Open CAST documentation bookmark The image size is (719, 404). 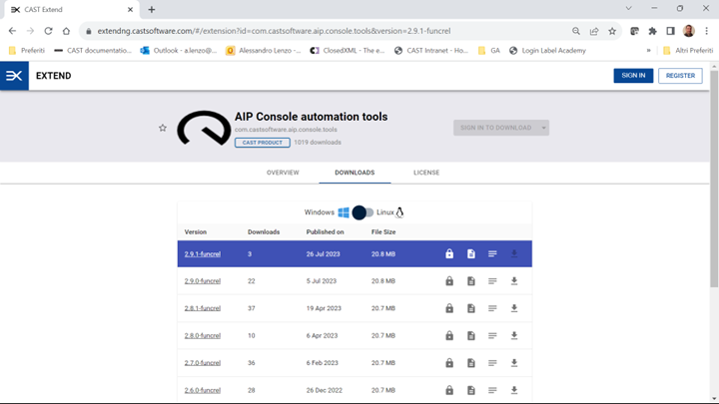(x=93, y=50)
